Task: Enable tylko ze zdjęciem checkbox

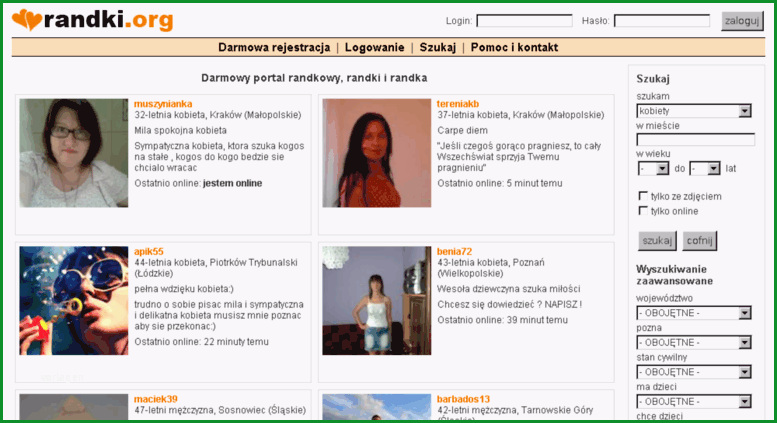Action: click(643, 196)
